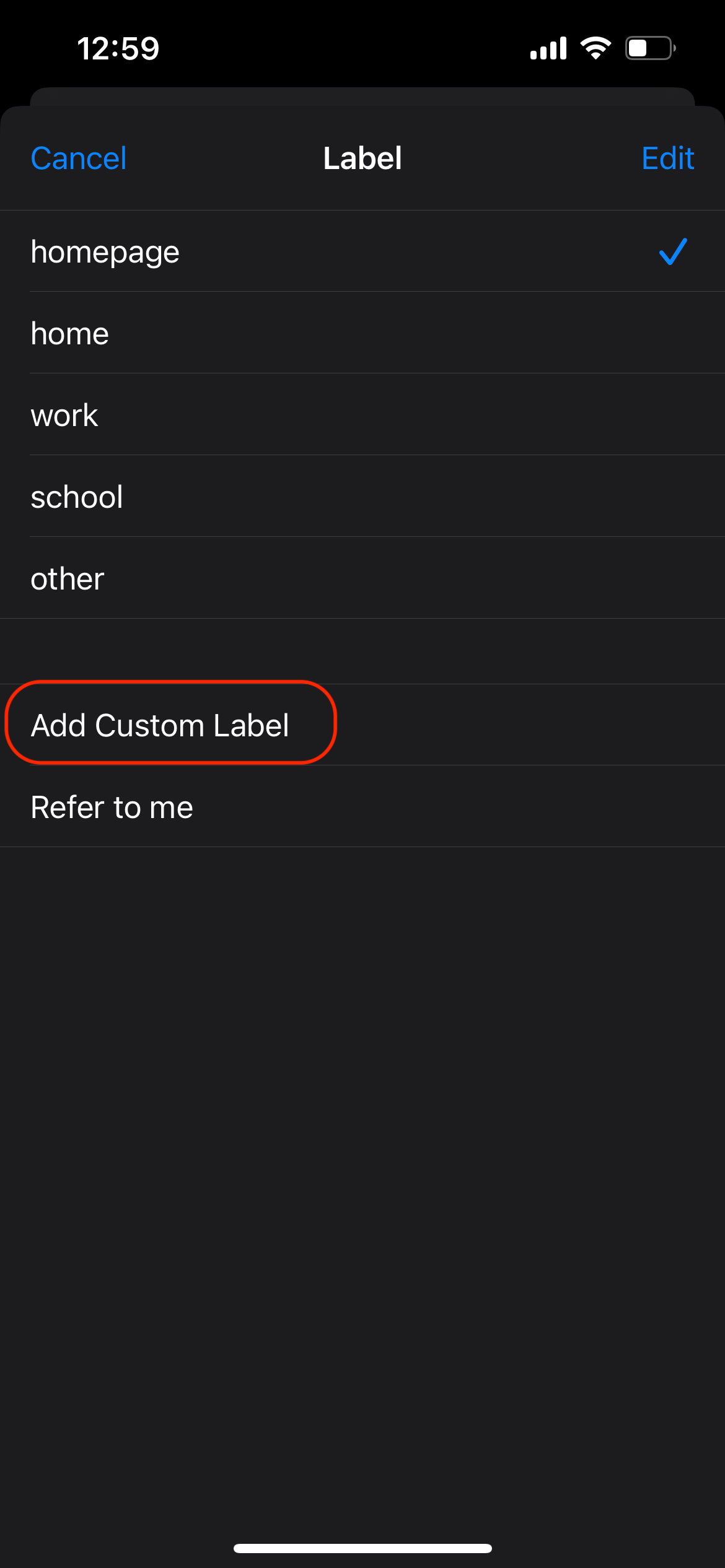Image resolution: width=725 pixels, height=1568 pixels.
Task: Tap the cellular signal bars icon
Action: tap(548, 48)
